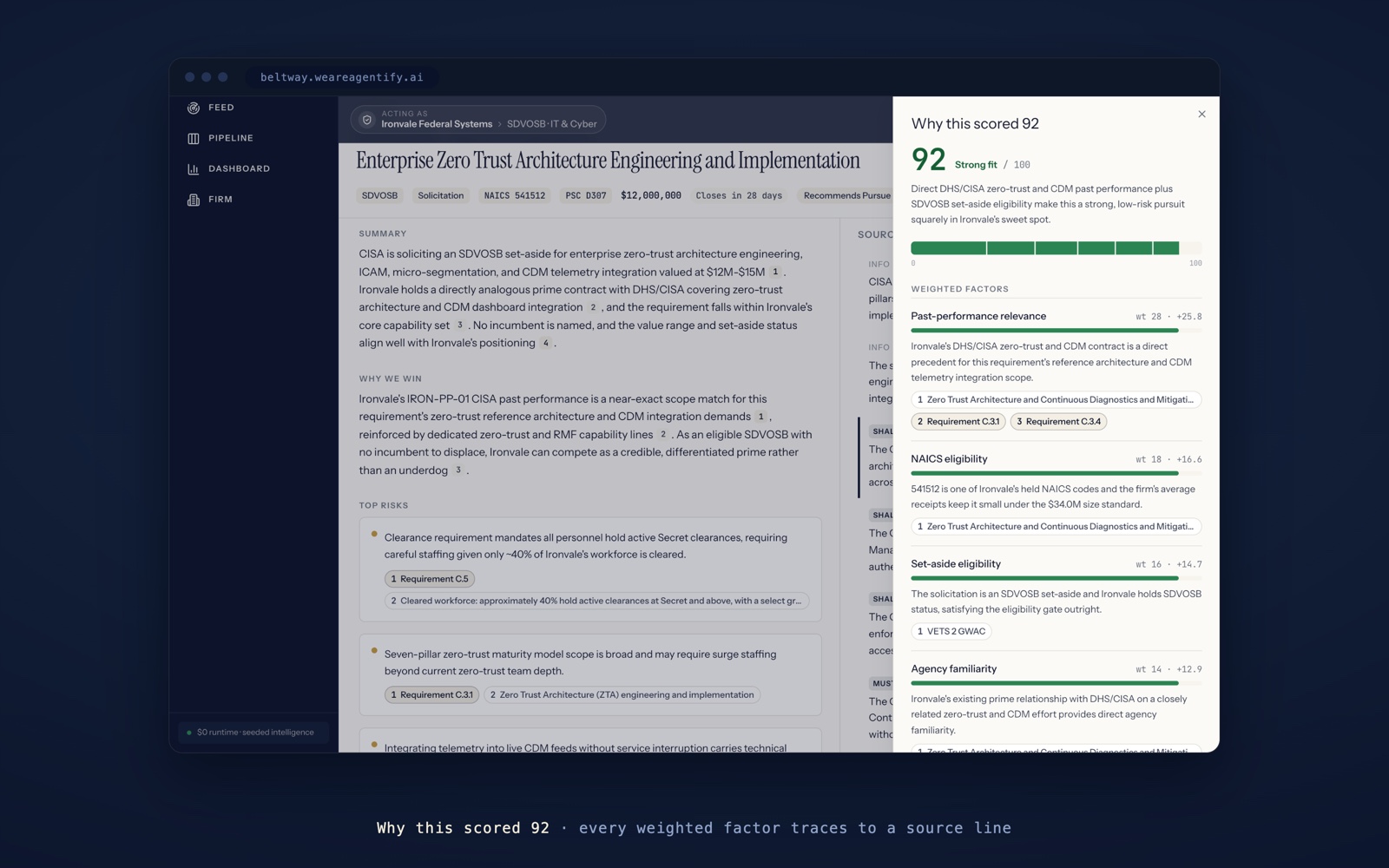This screenshot has width=1389, height=868.
Task: Open Summary citation 1 after $12M–$15M
Action: [775, 272]
